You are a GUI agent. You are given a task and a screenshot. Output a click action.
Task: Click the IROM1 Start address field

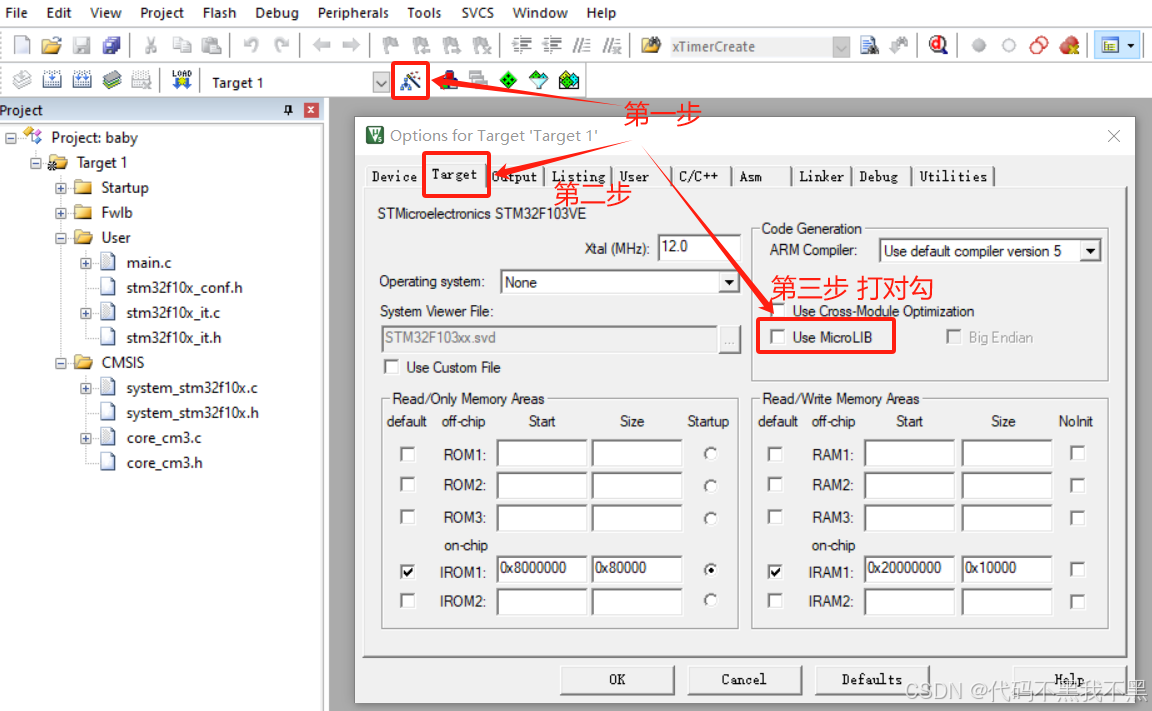click(541, 569)
